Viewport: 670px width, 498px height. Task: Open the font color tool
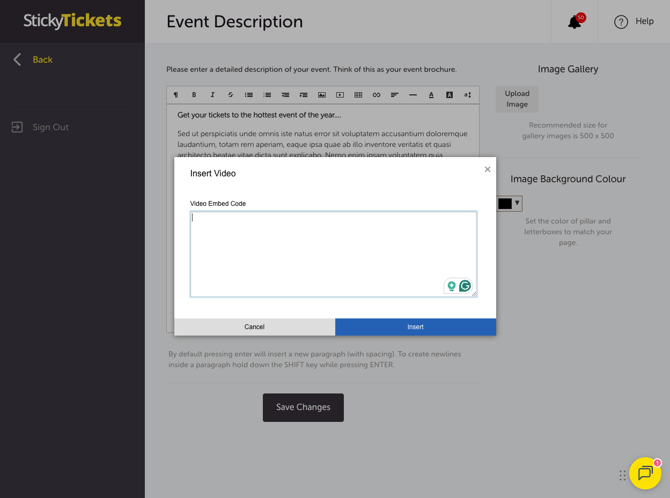pos(431,95)
